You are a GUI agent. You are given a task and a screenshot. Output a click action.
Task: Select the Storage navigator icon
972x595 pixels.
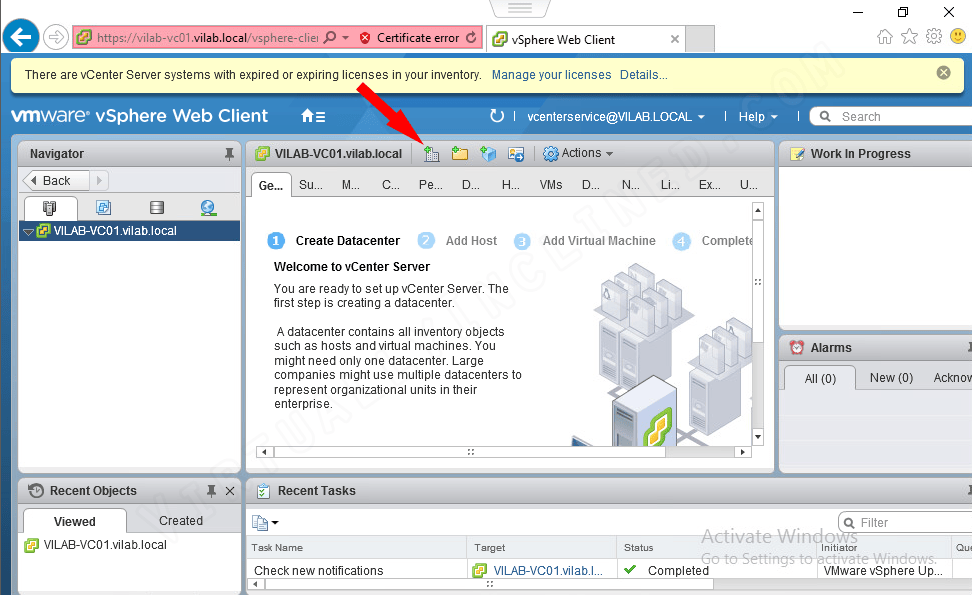(157, 208)
